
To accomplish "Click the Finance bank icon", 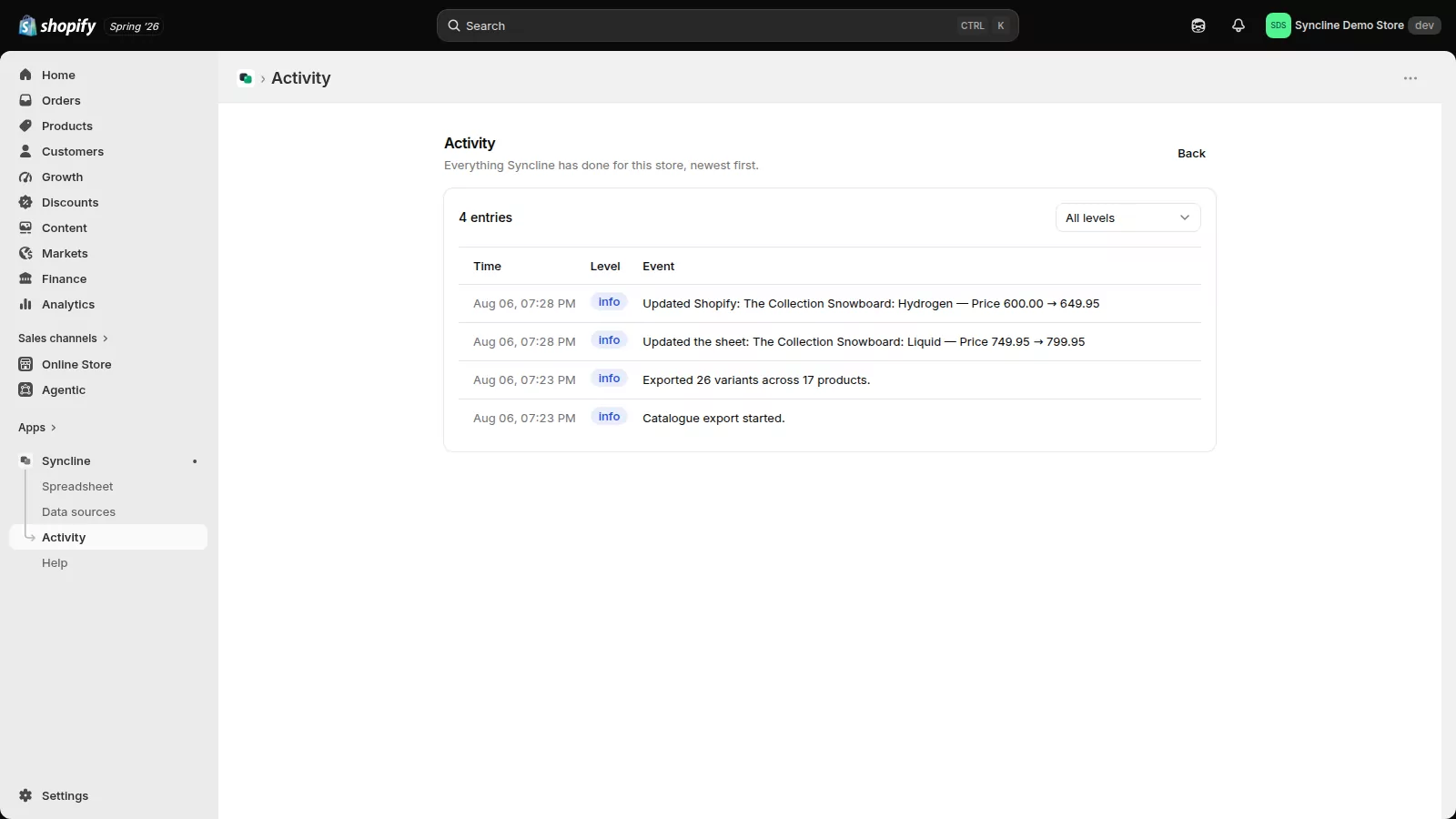I will tap(25, 278).
